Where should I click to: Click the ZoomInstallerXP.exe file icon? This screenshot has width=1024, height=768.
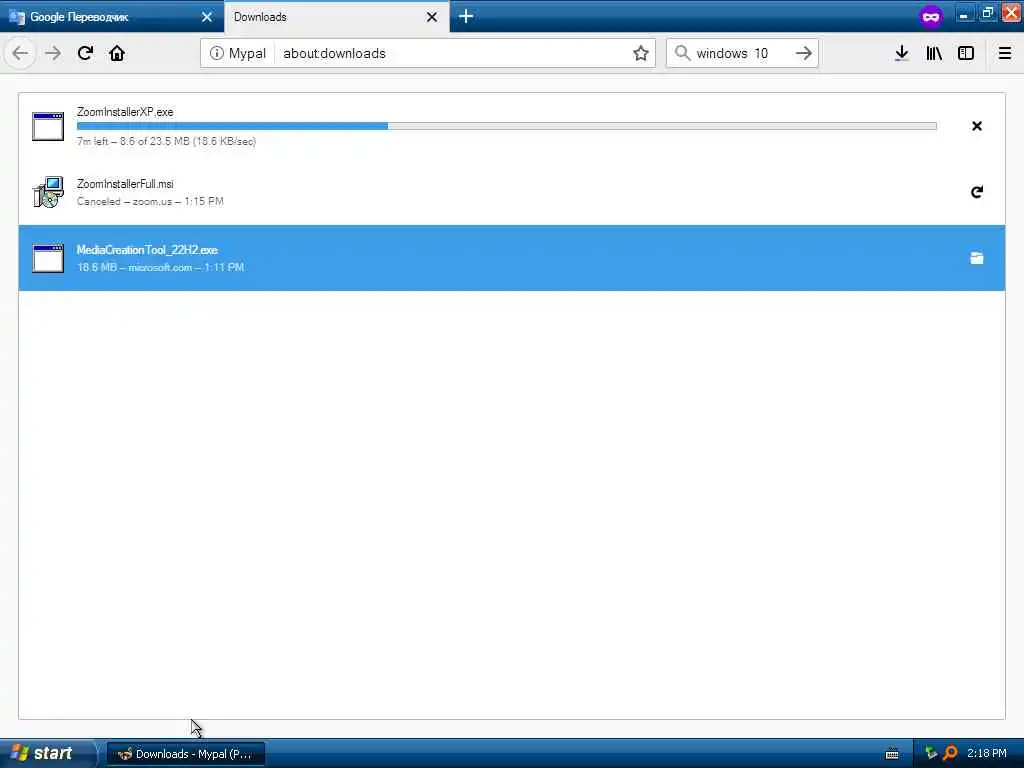pyautogui.click(x=48, y=127)
